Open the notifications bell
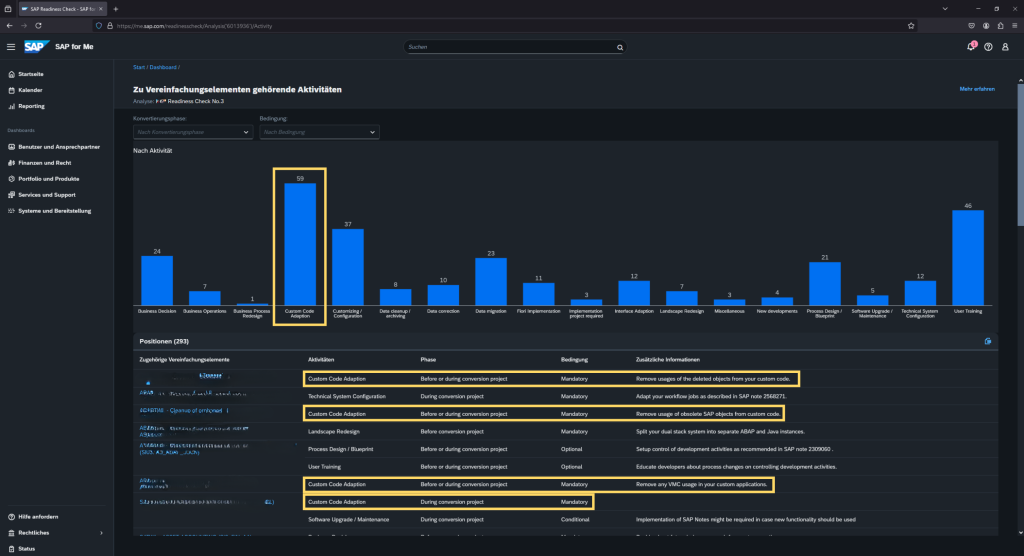1024x556 pixels. (971, 46)
